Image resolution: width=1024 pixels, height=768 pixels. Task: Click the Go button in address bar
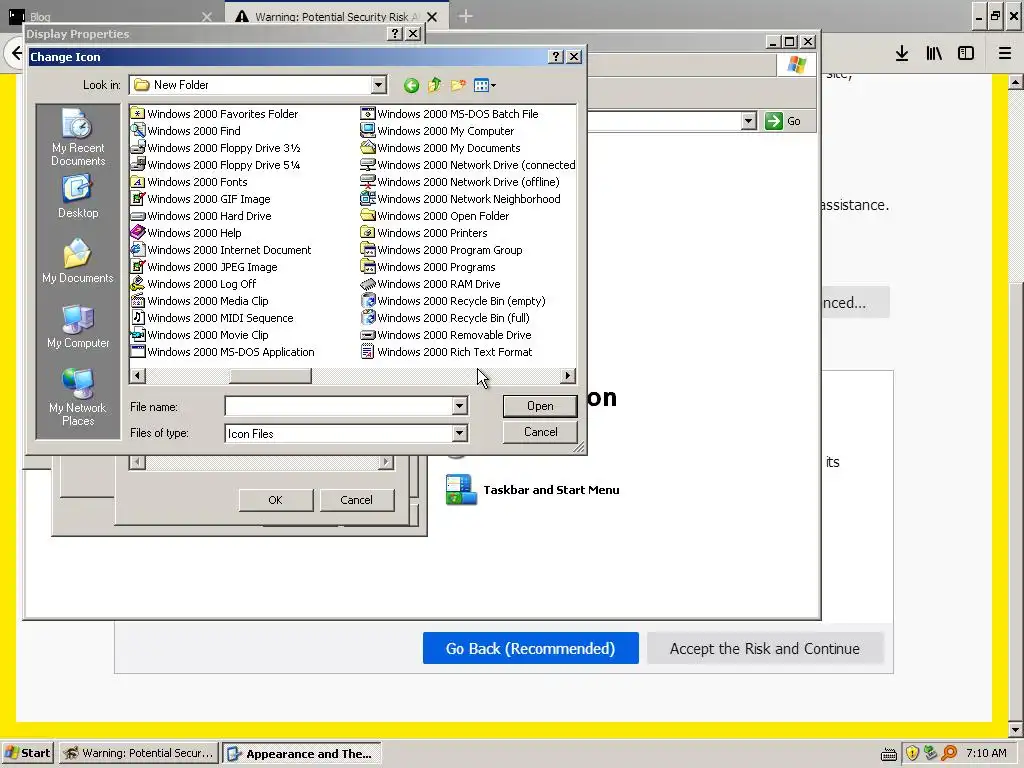click(783, 121)
